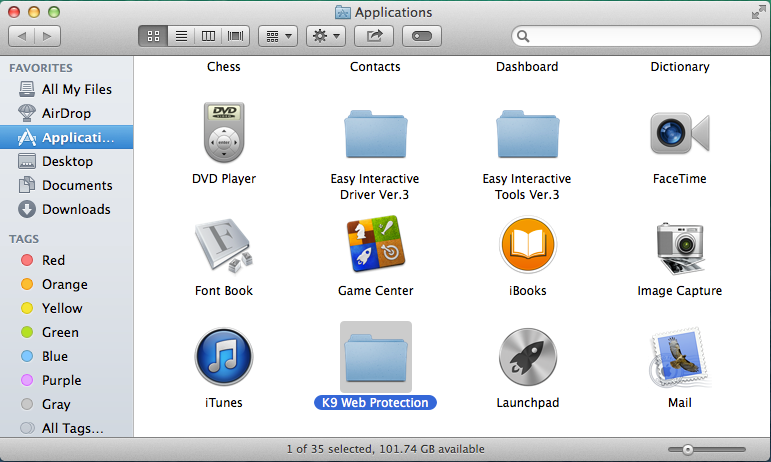
Task: Select the orange iBooks icon
Action: [x=528, y=244]
